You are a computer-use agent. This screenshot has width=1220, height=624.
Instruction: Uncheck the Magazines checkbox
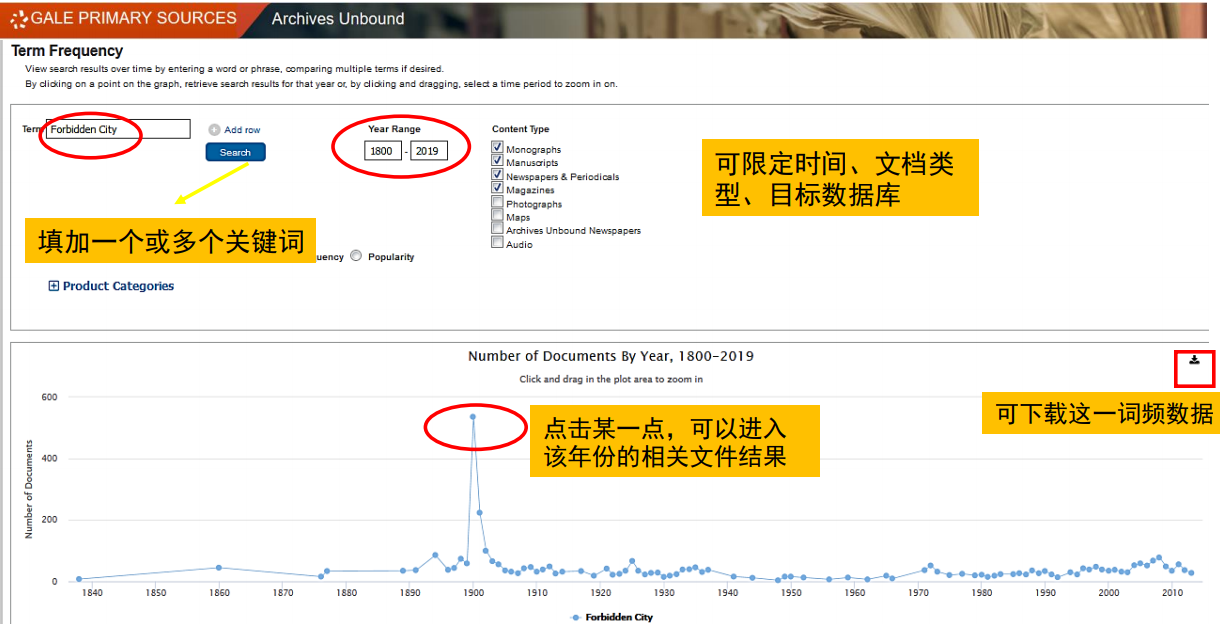pos(497,189)
